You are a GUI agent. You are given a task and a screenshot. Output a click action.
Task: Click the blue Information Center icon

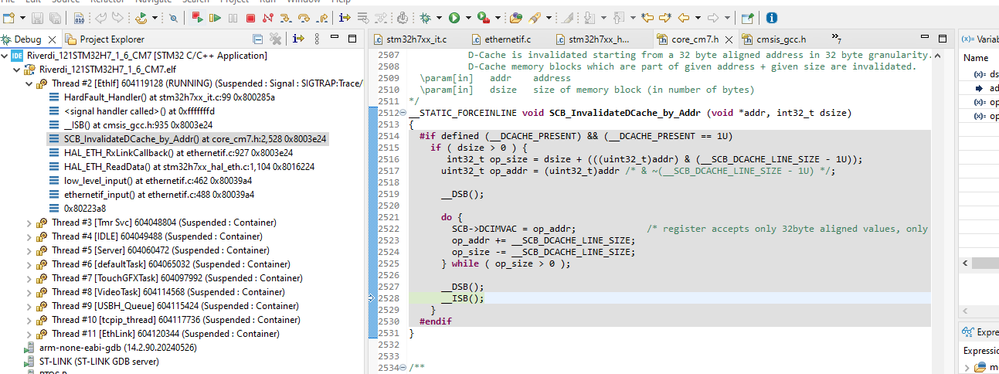coord(771,18)
